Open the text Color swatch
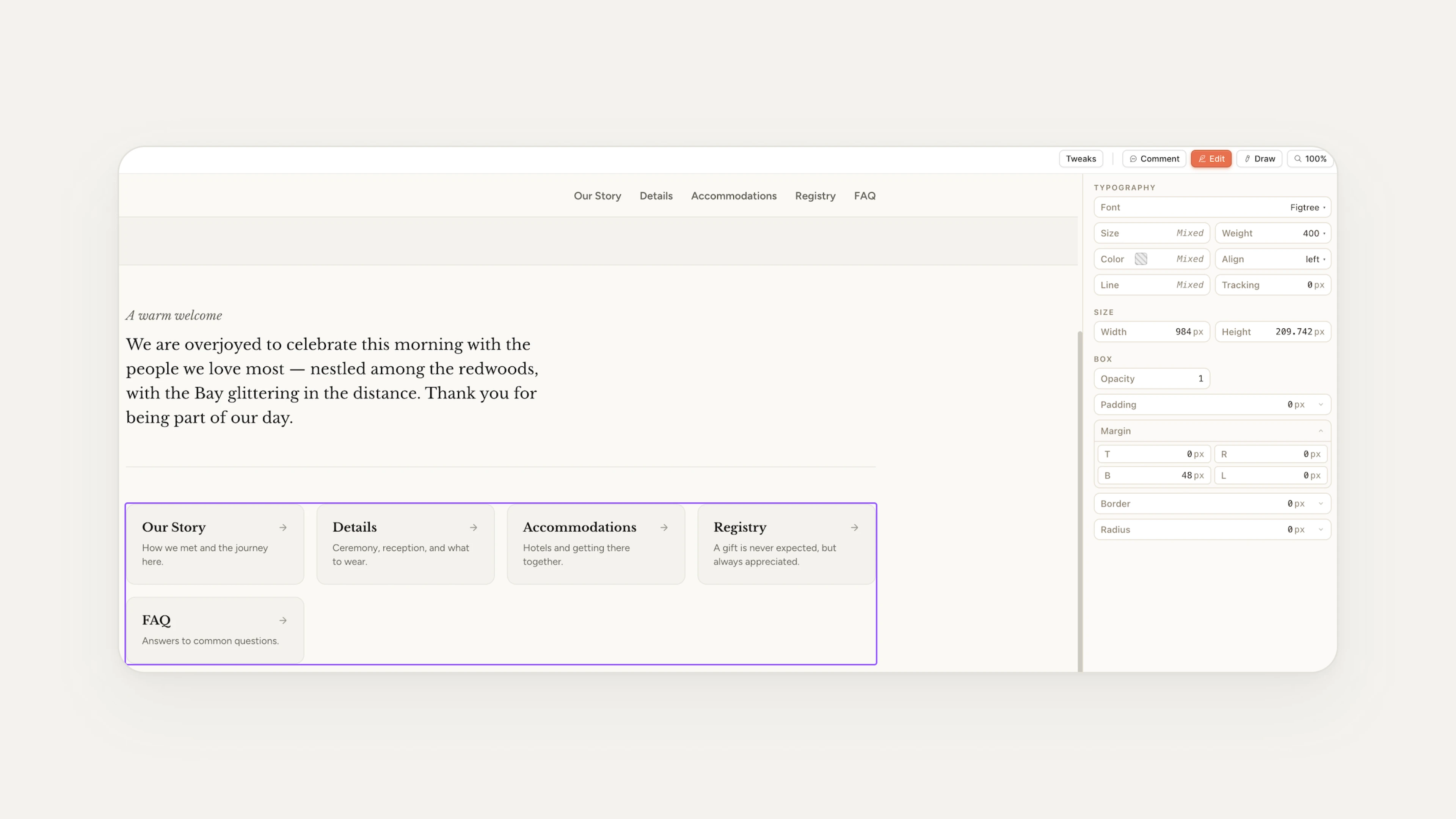 (1141, 258)
